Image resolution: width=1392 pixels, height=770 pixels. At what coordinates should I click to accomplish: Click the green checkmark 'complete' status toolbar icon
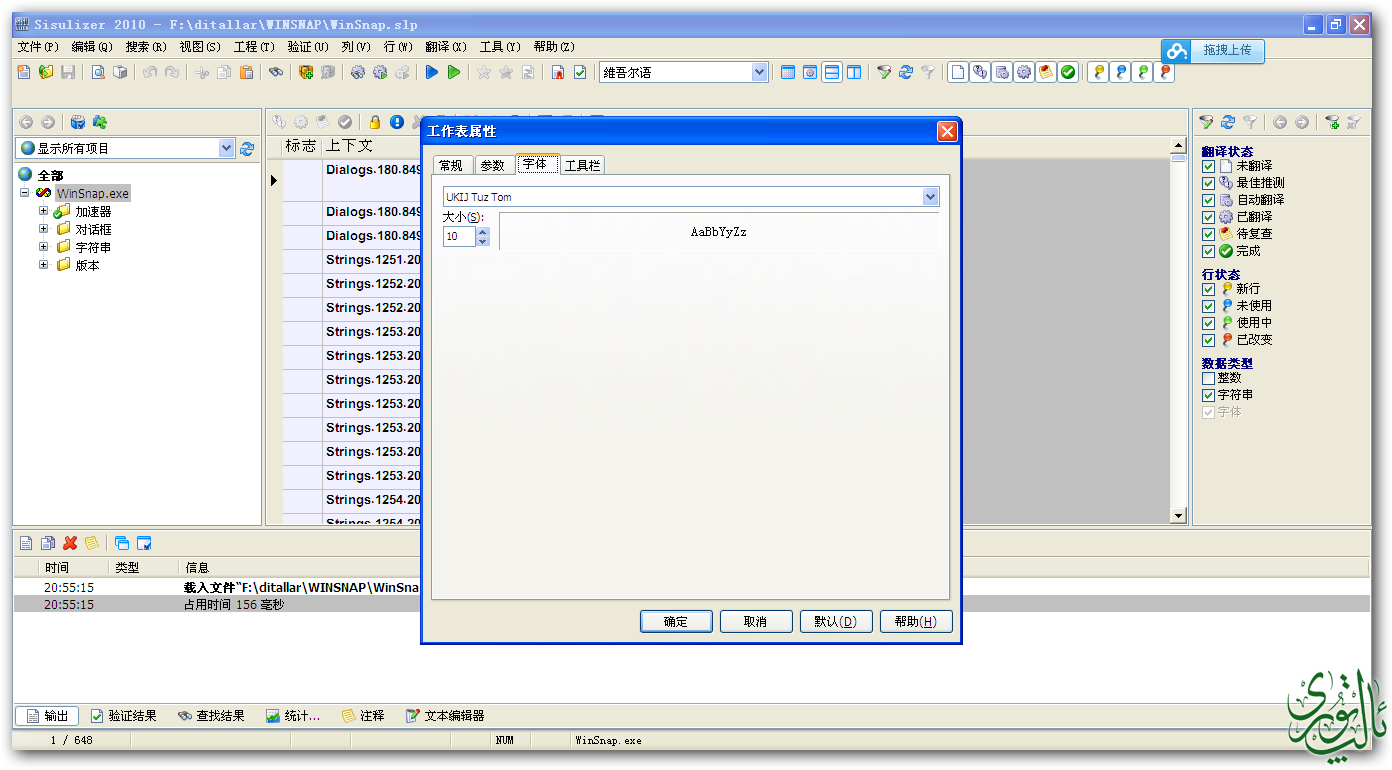(x=1068, y=72)
